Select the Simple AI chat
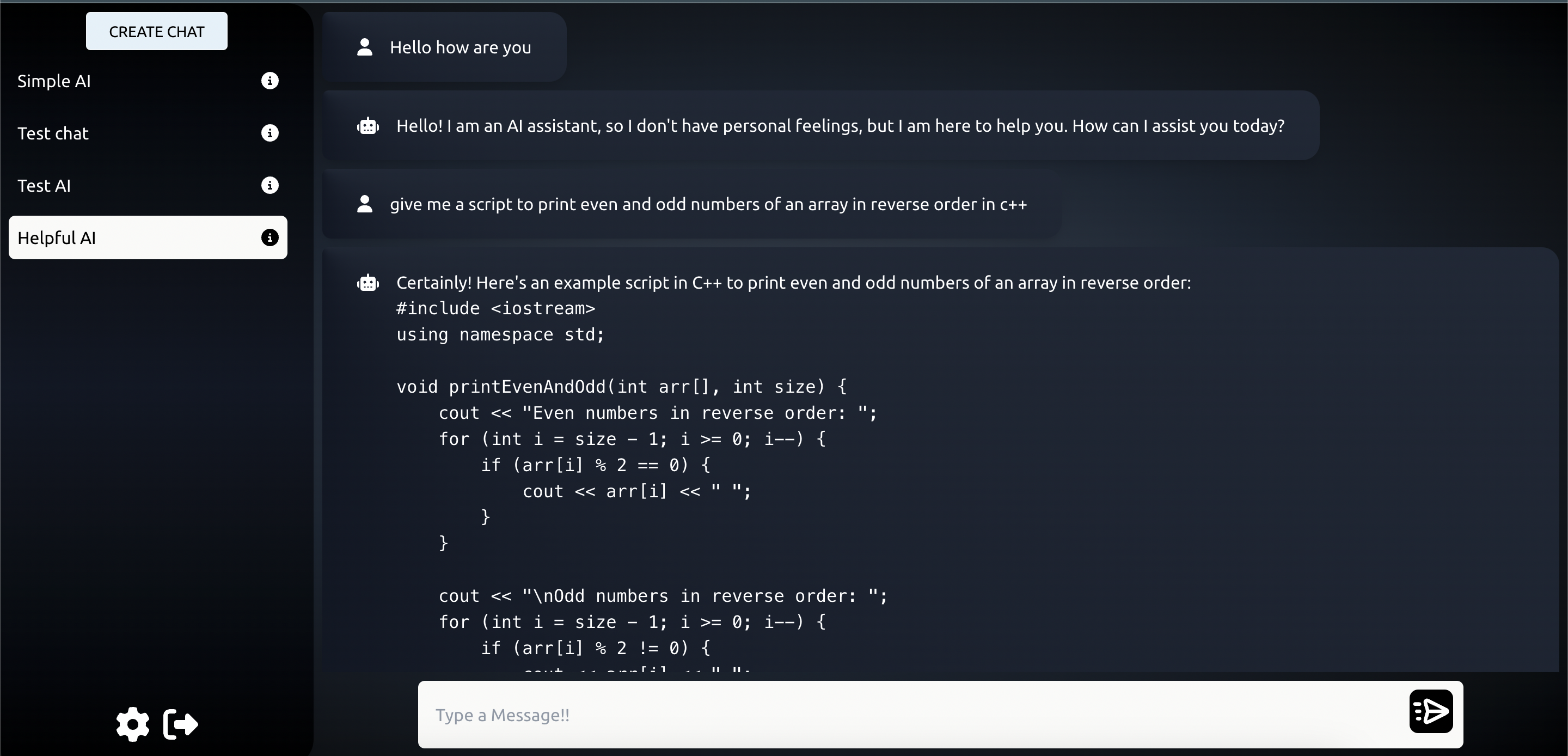The width and height of the screenshot is (1568, 756). click(x=54, y=81)
